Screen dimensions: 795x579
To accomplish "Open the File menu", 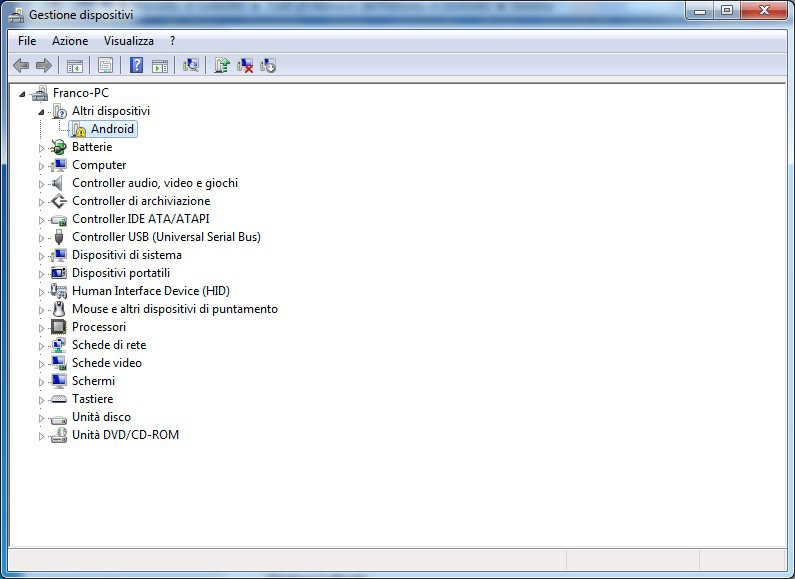I will [27, 41].
